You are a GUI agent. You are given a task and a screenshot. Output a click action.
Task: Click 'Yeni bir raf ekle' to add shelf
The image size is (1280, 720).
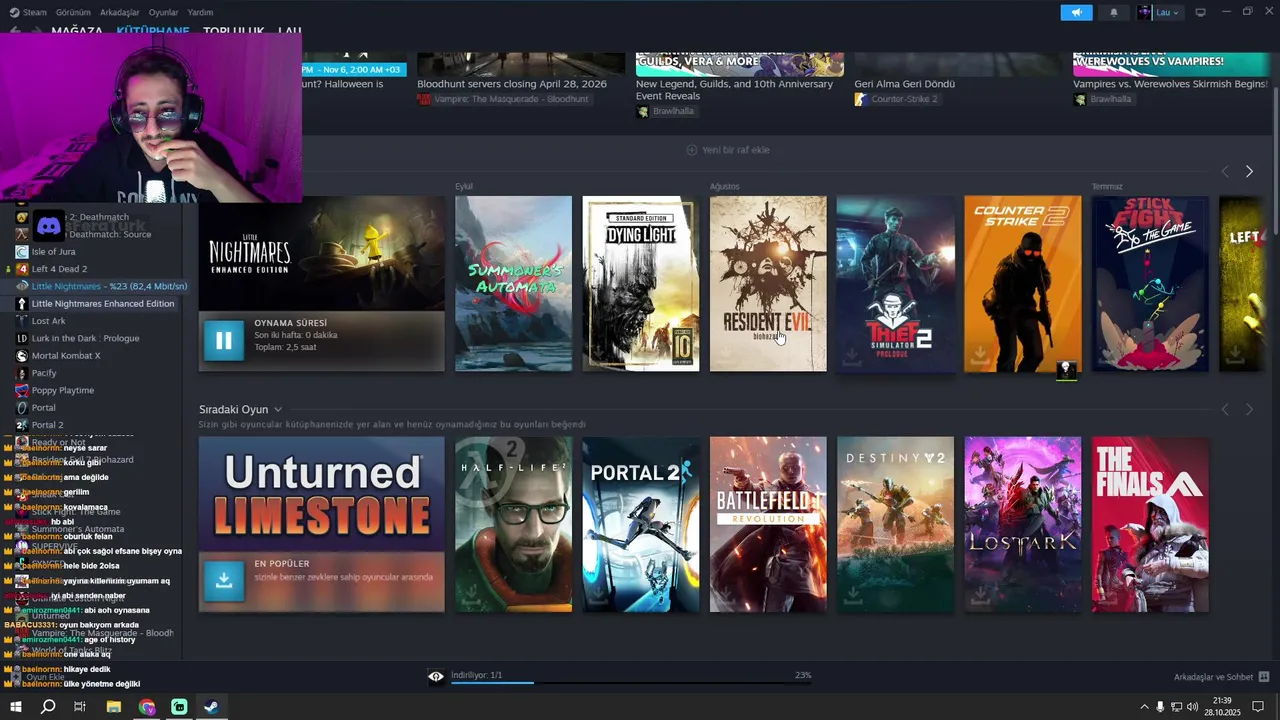728,150
